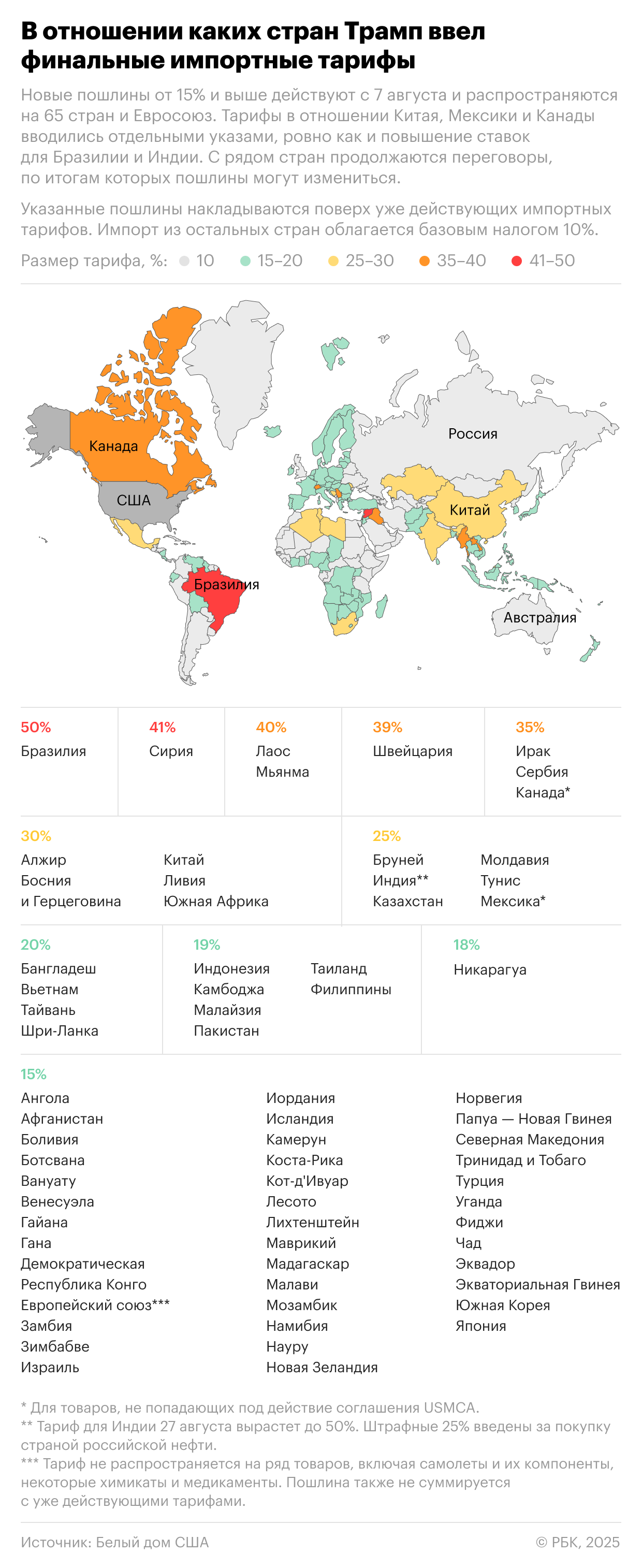The image size is (642, 1568).
Task: Click the red 41–50 legend dot
Action: tap(517, 261)
